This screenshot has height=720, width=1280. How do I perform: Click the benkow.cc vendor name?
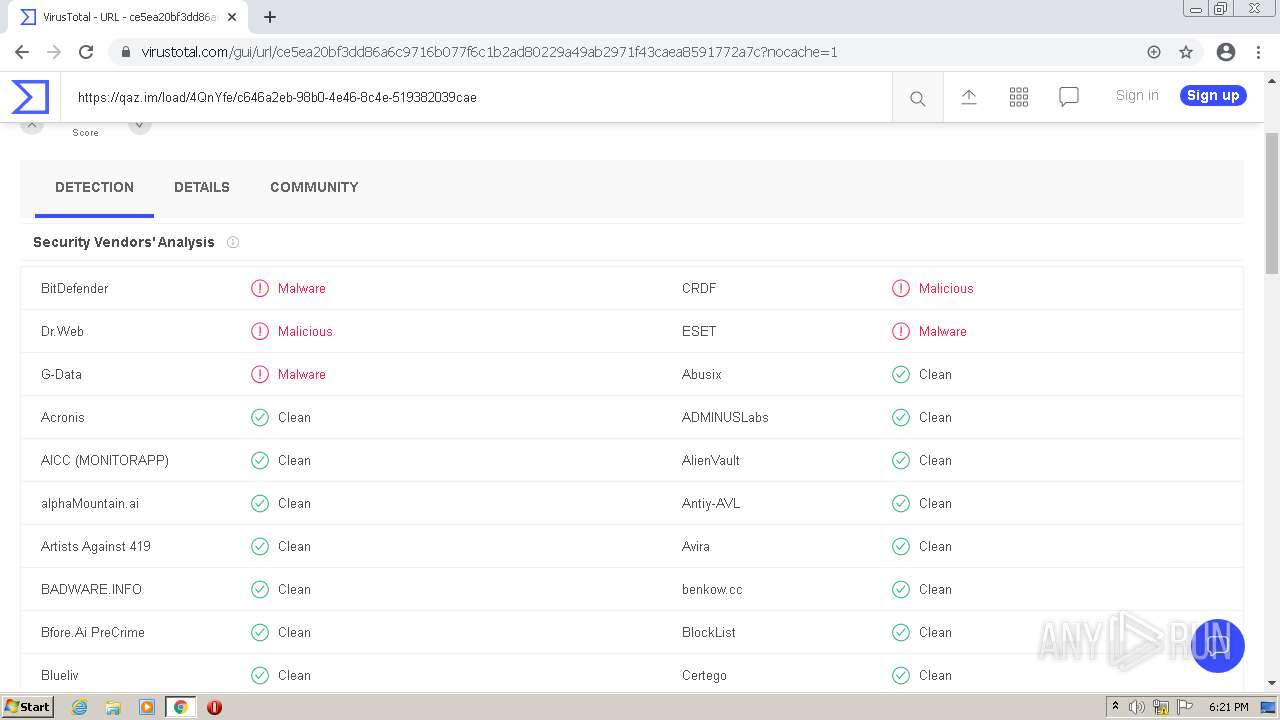click(x=712, y=589)
